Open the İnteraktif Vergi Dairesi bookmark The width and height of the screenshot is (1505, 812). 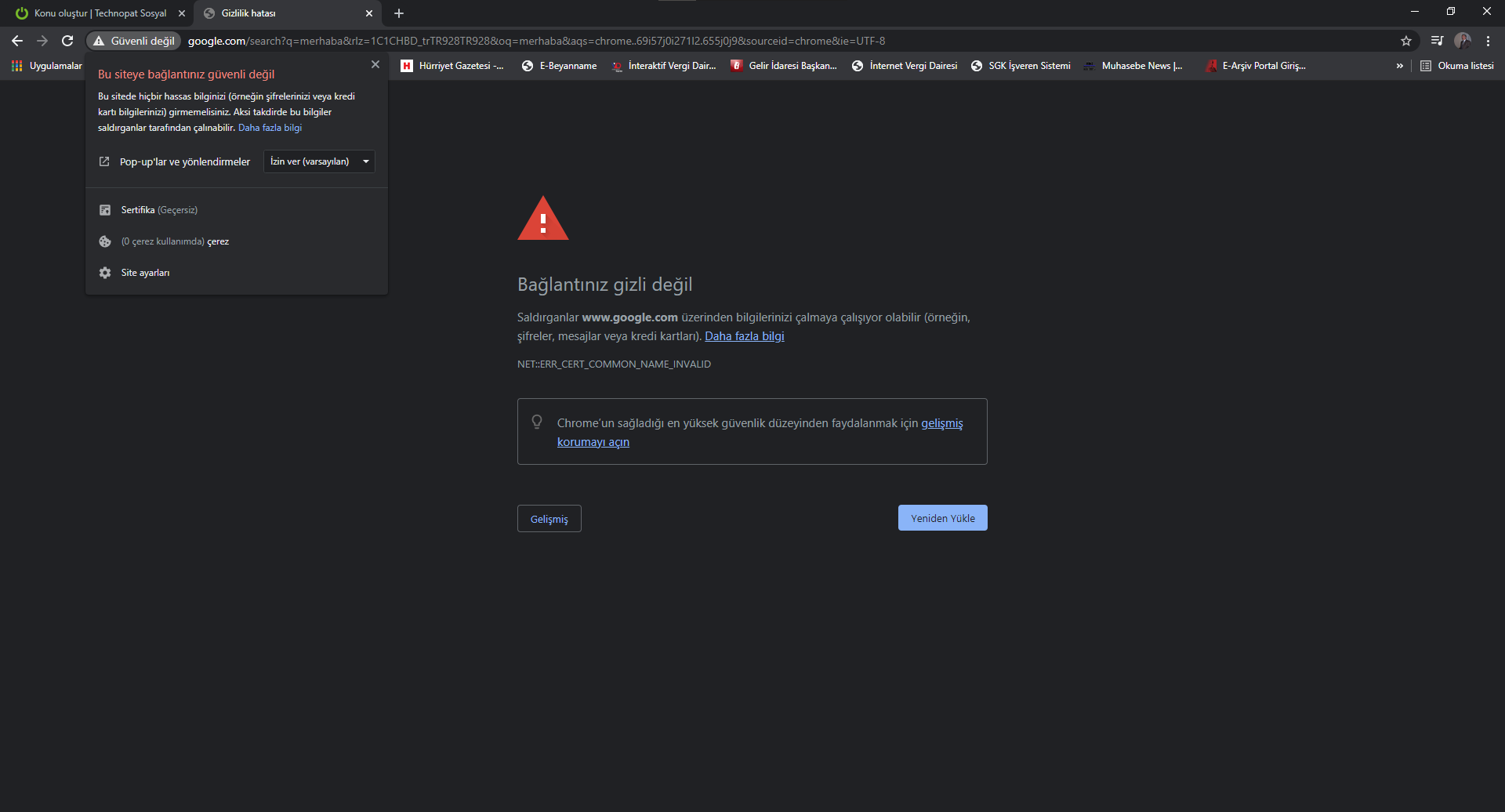664,66
